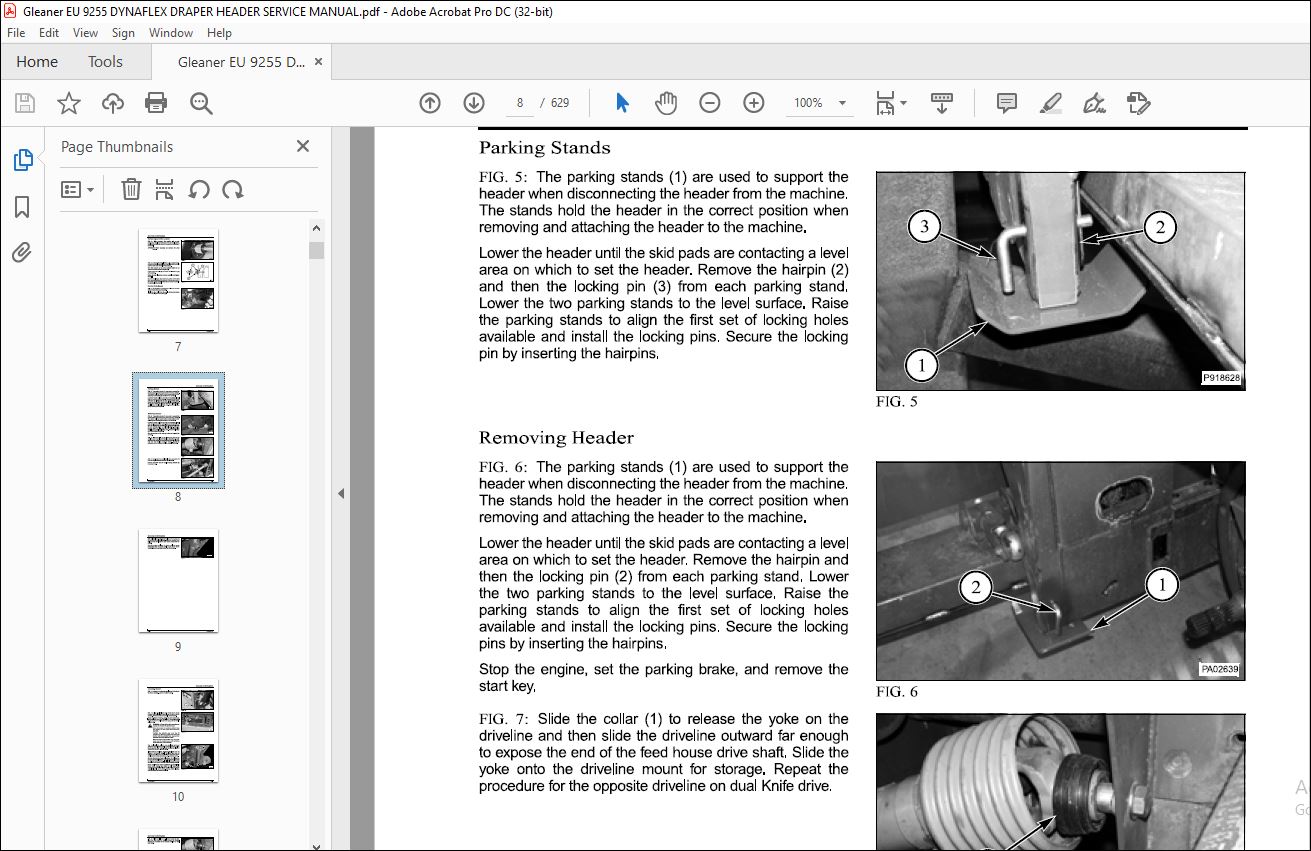The width and height of the screenshot is (1311, 851).
Task: Click the FIG. 6 header image
Action: coord(1061,571)
